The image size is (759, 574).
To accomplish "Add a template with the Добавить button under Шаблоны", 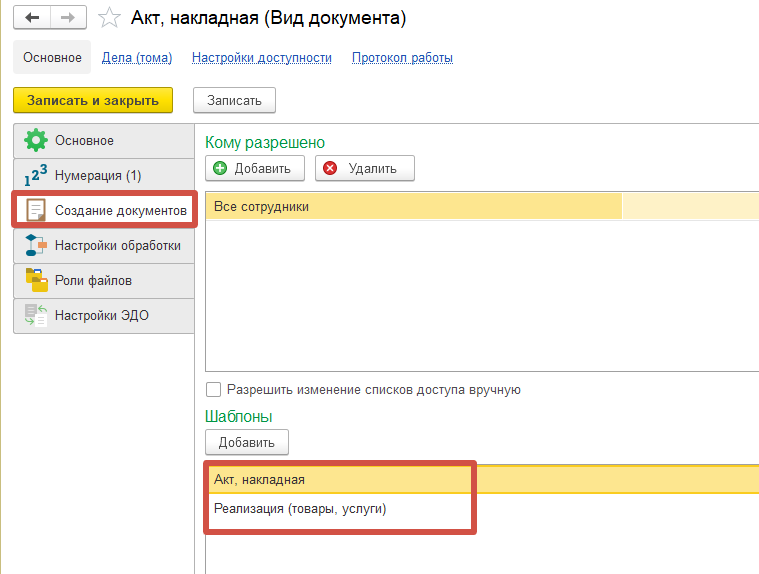I will point(247,442).
